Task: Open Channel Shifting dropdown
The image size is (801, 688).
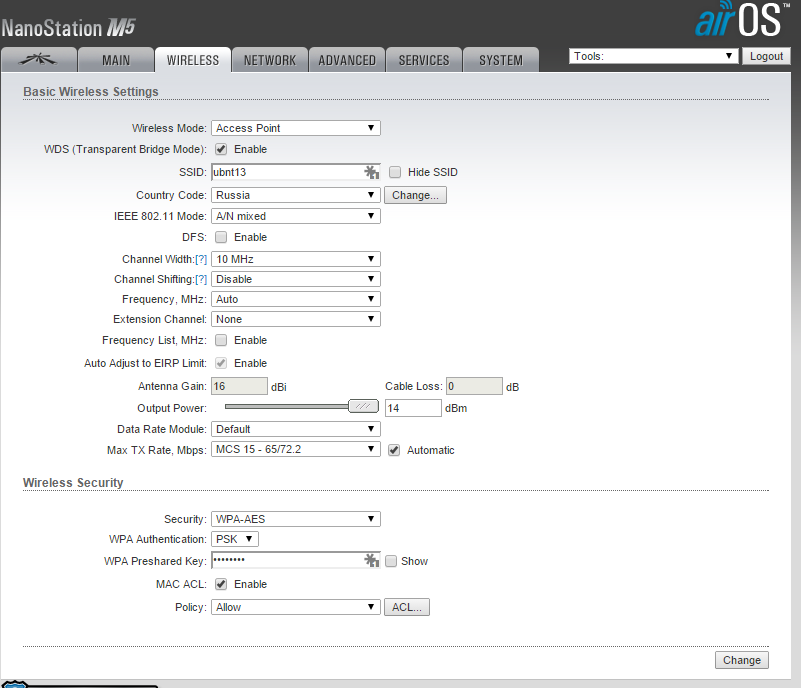Action: coord(296,279)
